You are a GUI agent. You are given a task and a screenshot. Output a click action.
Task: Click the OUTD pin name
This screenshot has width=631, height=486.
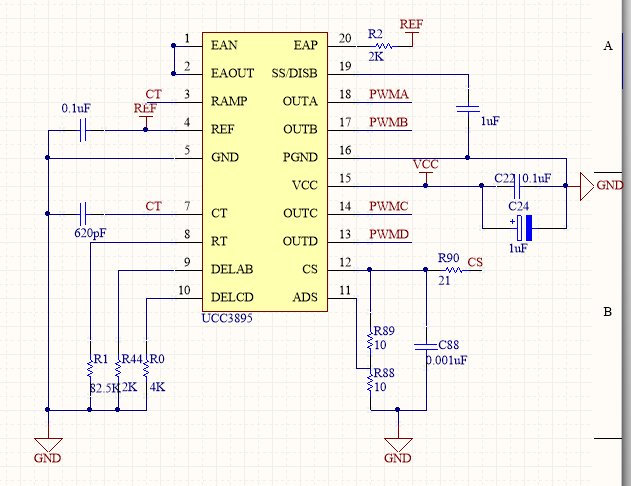300,241
